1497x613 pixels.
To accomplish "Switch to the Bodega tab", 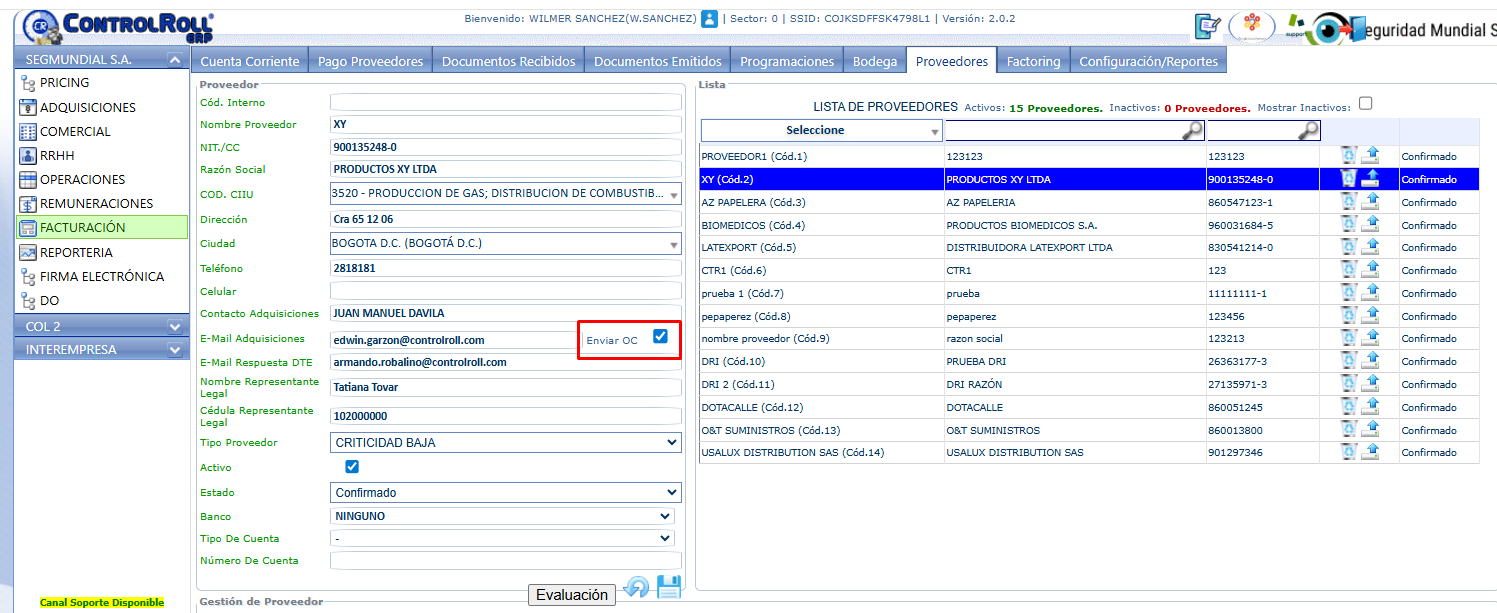I will pyautogui.click(x=875, y=61).
